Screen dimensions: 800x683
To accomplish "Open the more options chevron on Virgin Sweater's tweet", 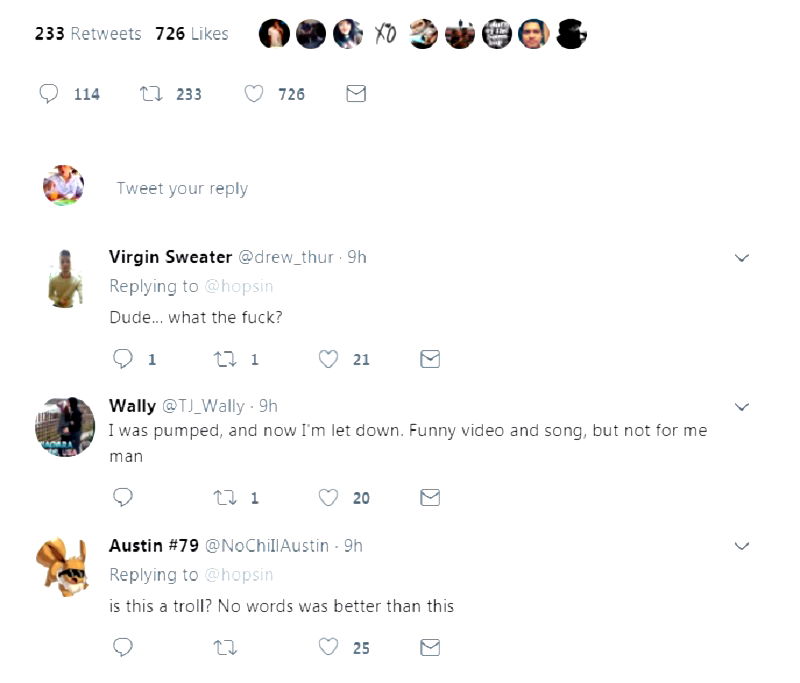I will point(742,258).
